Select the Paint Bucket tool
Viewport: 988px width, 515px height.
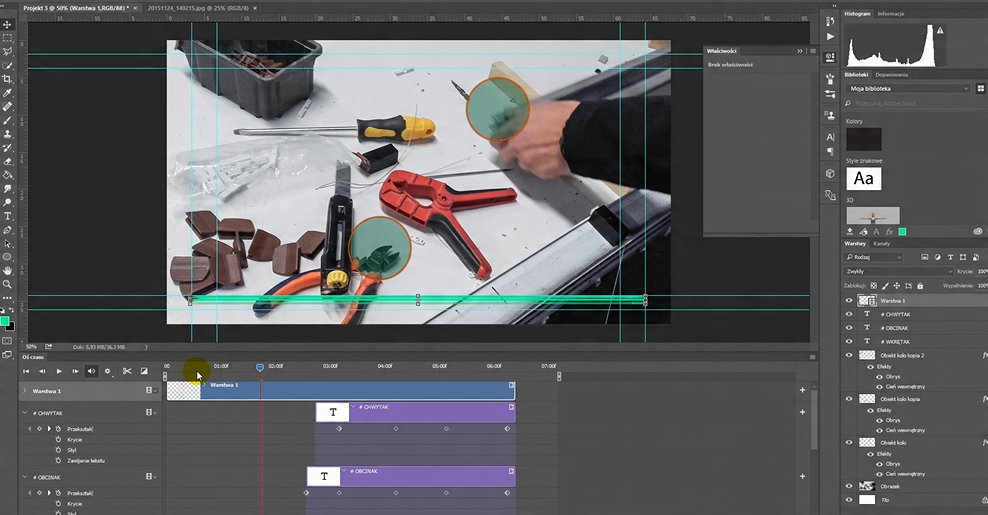(x=8, y=175)
